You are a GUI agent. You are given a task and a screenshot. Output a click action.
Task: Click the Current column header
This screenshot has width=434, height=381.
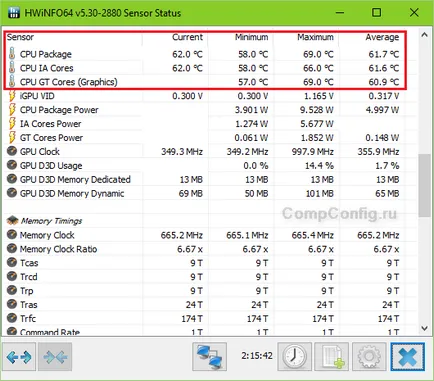(x=187, y=37)
